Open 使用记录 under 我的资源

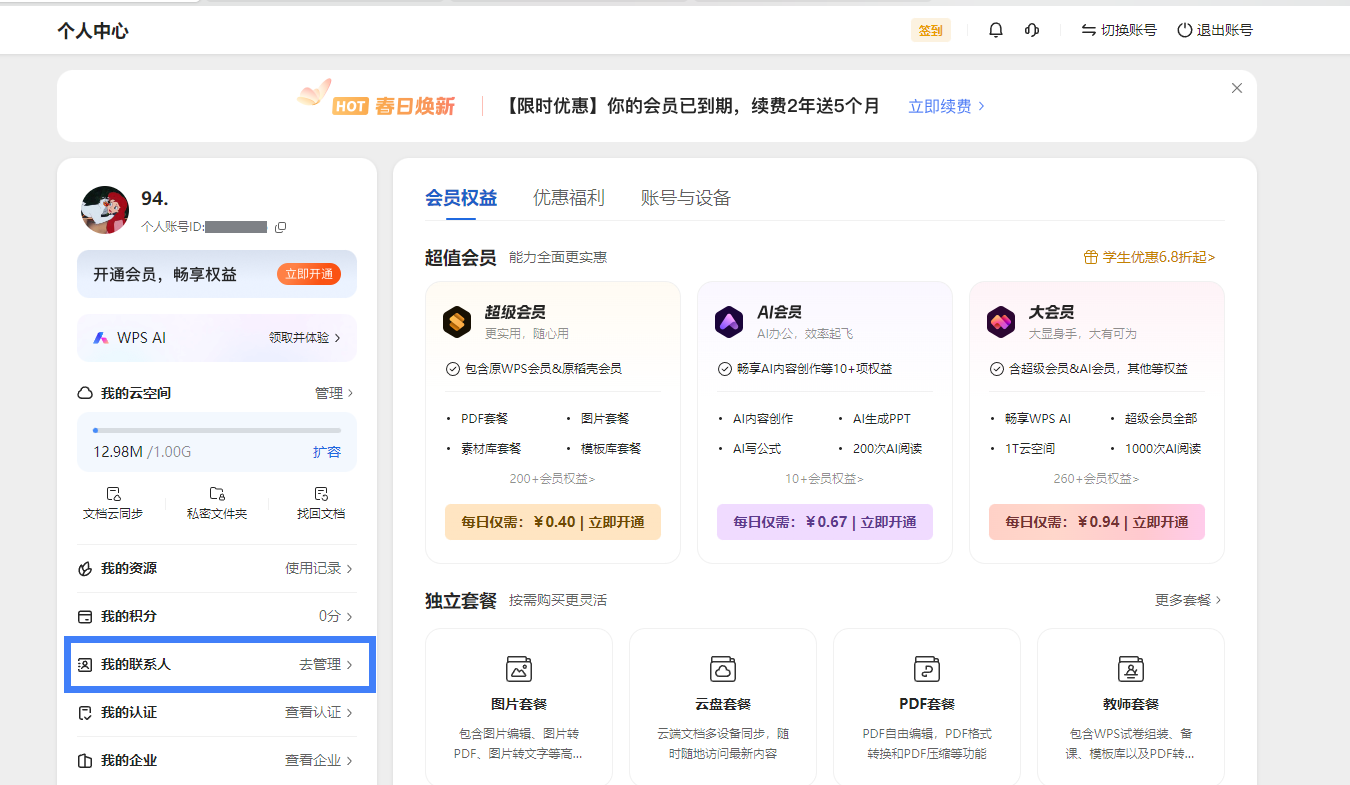(319, 568)
